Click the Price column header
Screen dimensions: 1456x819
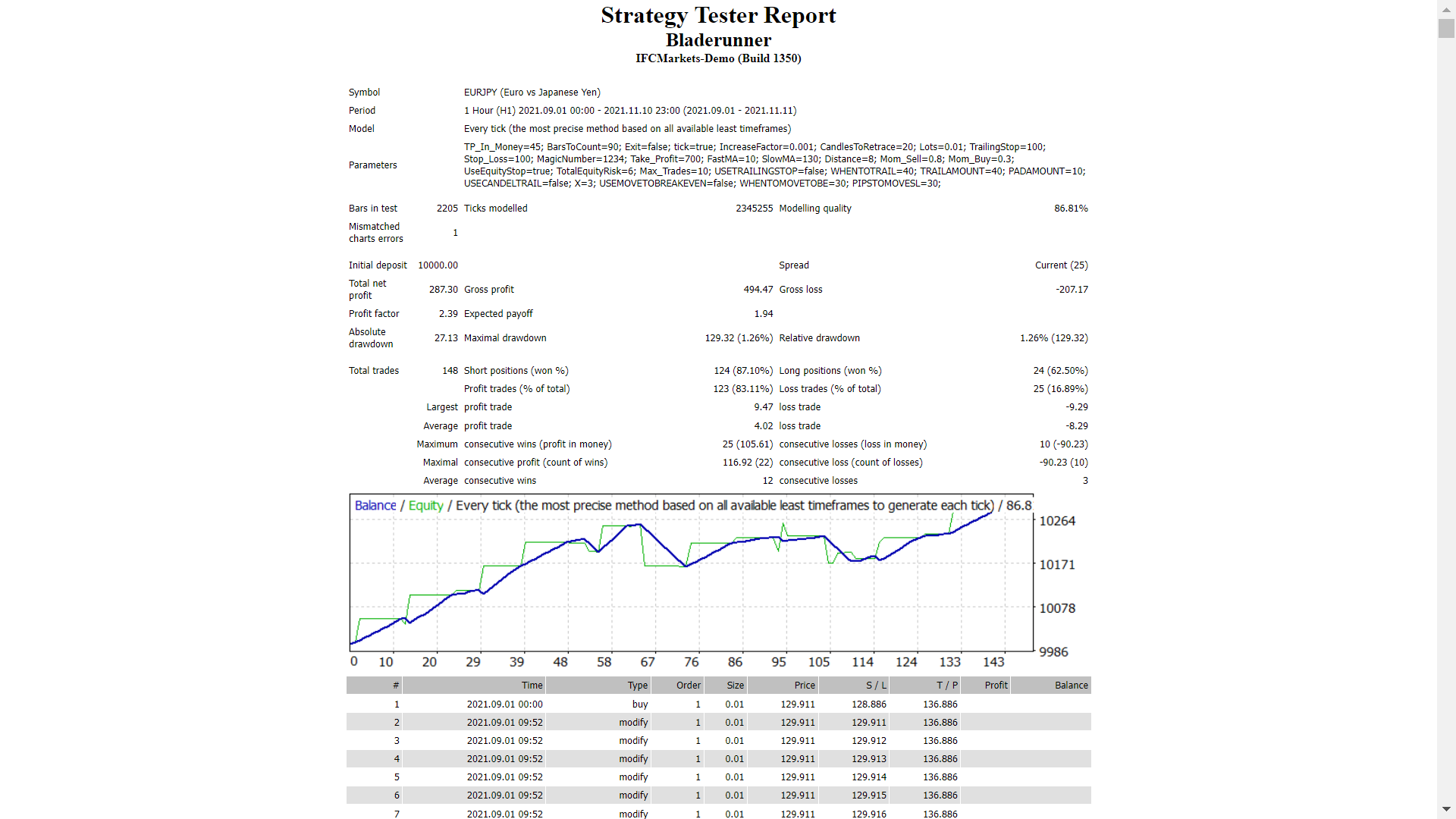(x=804, y=685)
